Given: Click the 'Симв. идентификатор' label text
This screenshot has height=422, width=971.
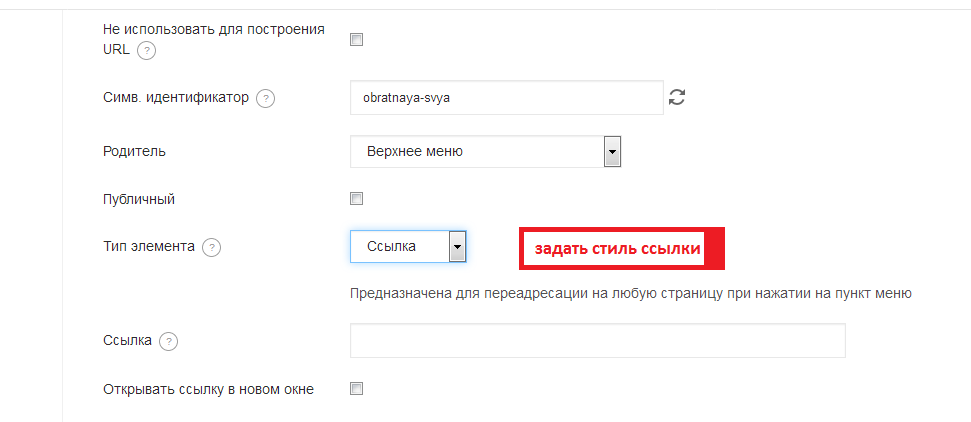Looking at the screenshot, I should pyautogui.click(x=175, y=98).
